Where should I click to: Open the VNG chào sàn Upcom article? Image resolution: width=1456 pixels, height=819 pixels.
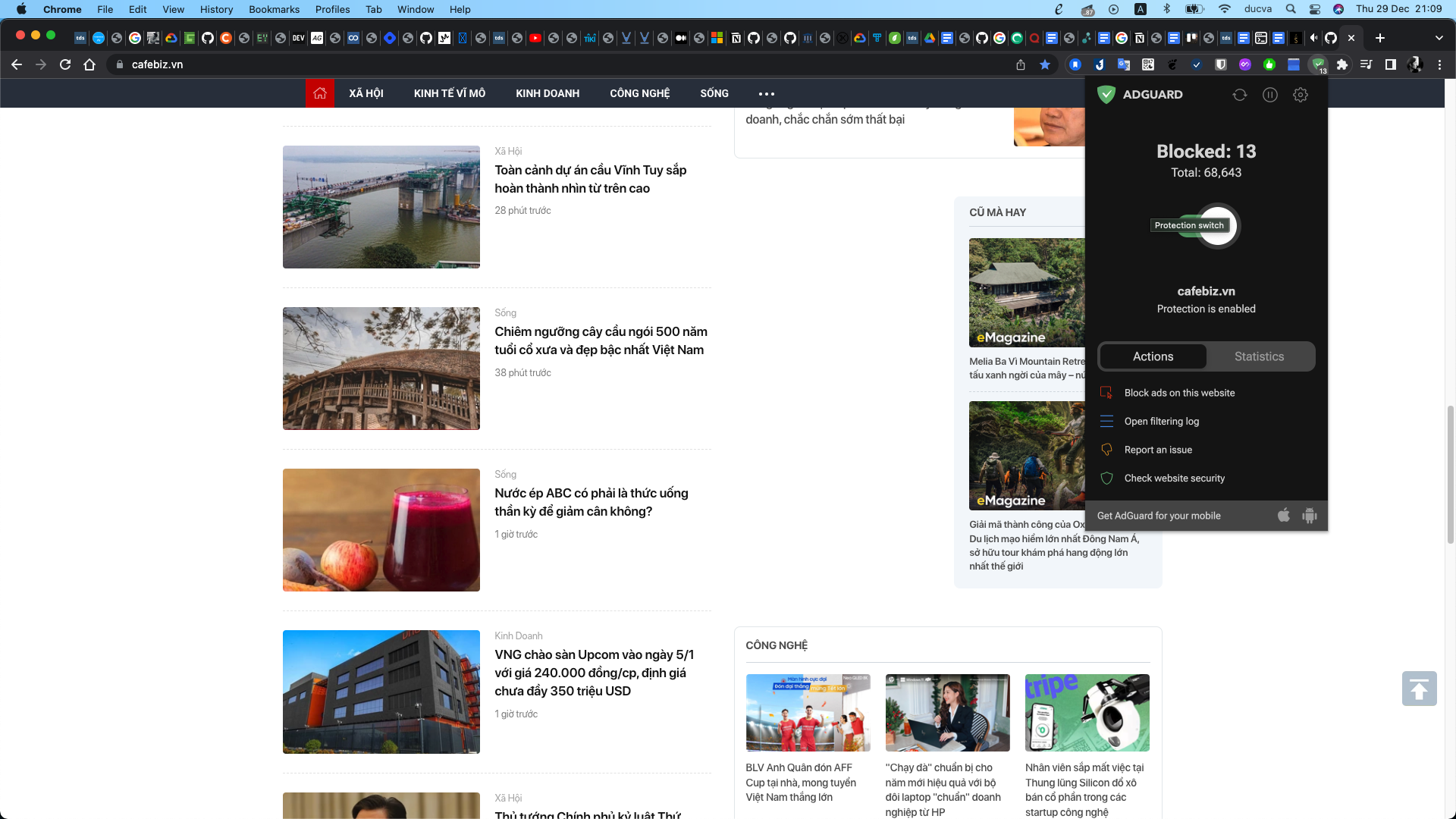[x=596, y=673]
